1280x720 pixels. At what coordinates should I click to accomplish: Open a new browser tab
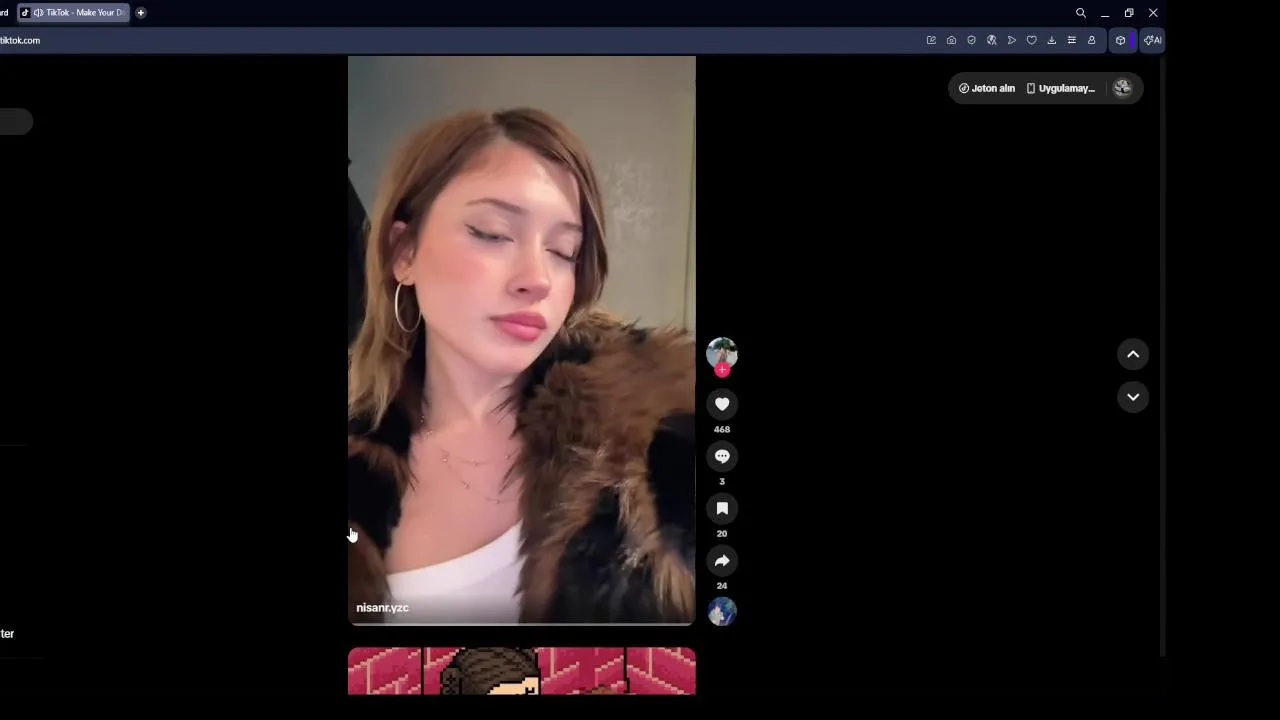pos(141,13)
